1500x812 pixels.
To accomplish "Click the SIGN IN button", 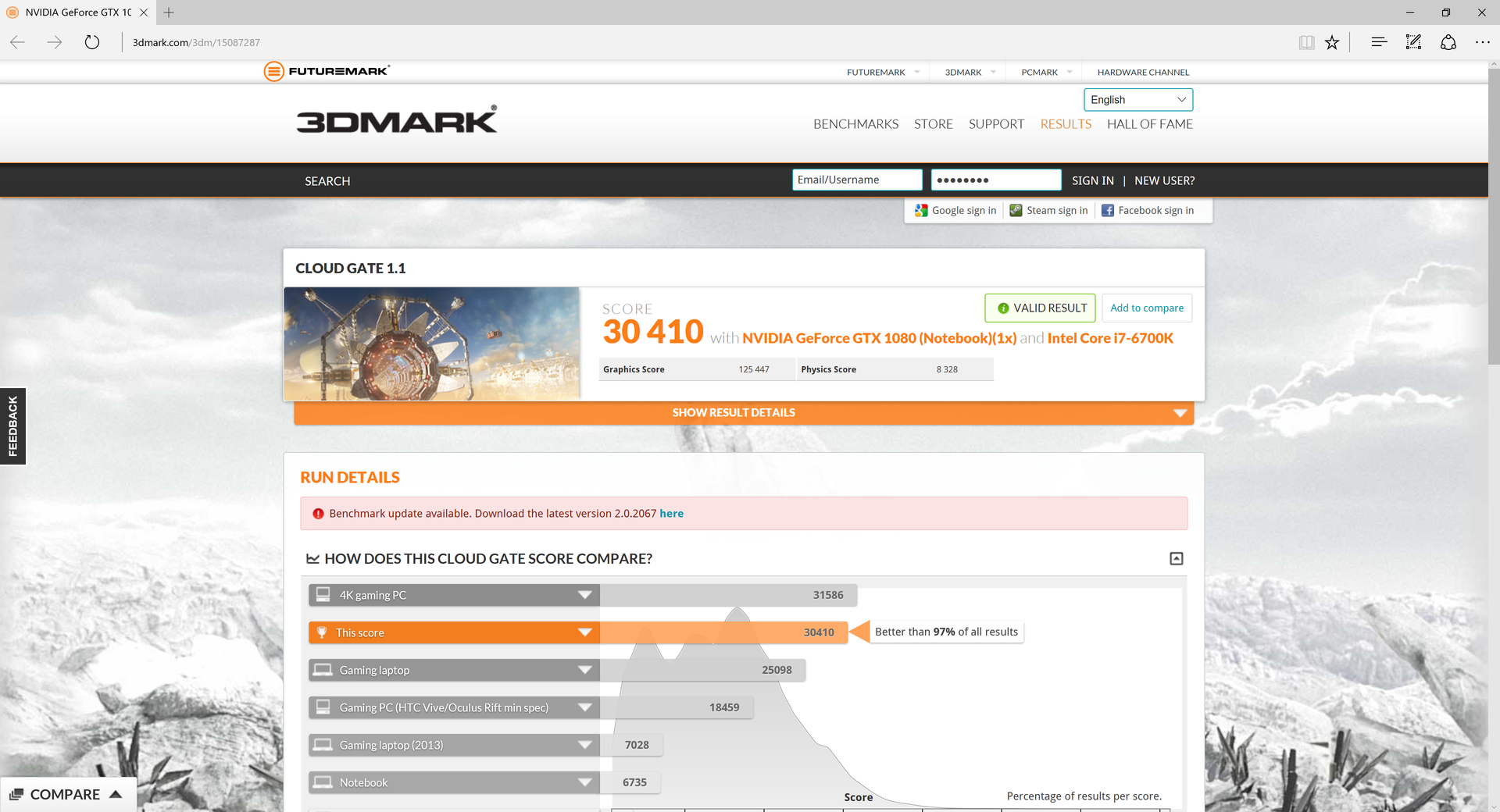I will (1092, 180).
